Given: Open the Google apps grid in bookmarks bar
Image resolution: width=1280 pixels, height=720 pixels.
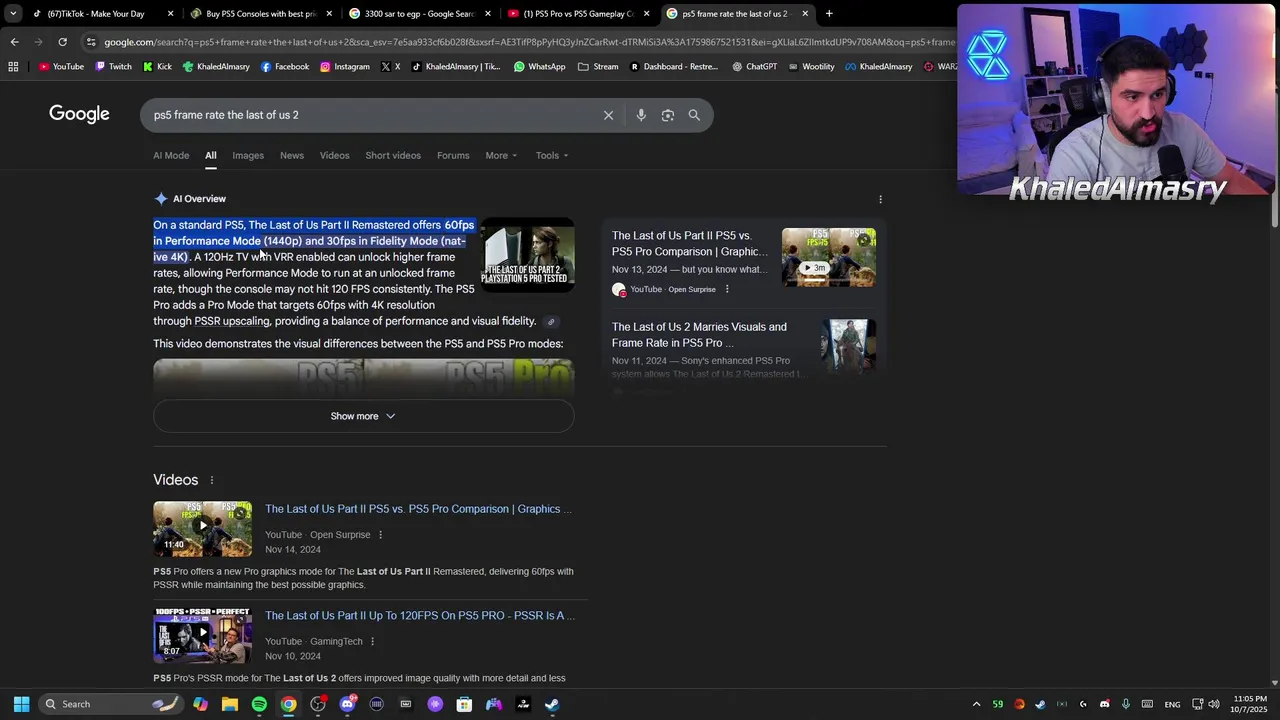Looking at the screenshot, I should click(x=13, y=67).
